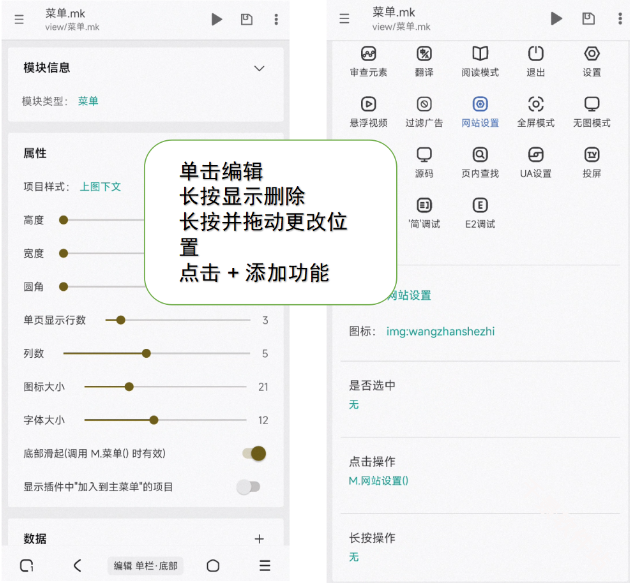The height and width of the screenshot is (584, 630).
Task: Adjust the 宽度 slider handle
Action: (63, 253)
